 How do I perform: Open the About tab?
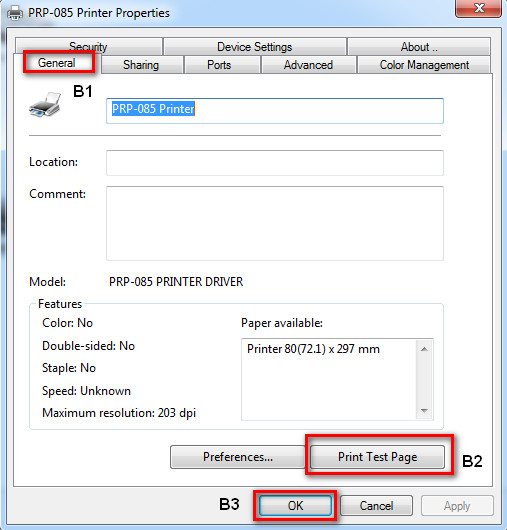(419, 46)
